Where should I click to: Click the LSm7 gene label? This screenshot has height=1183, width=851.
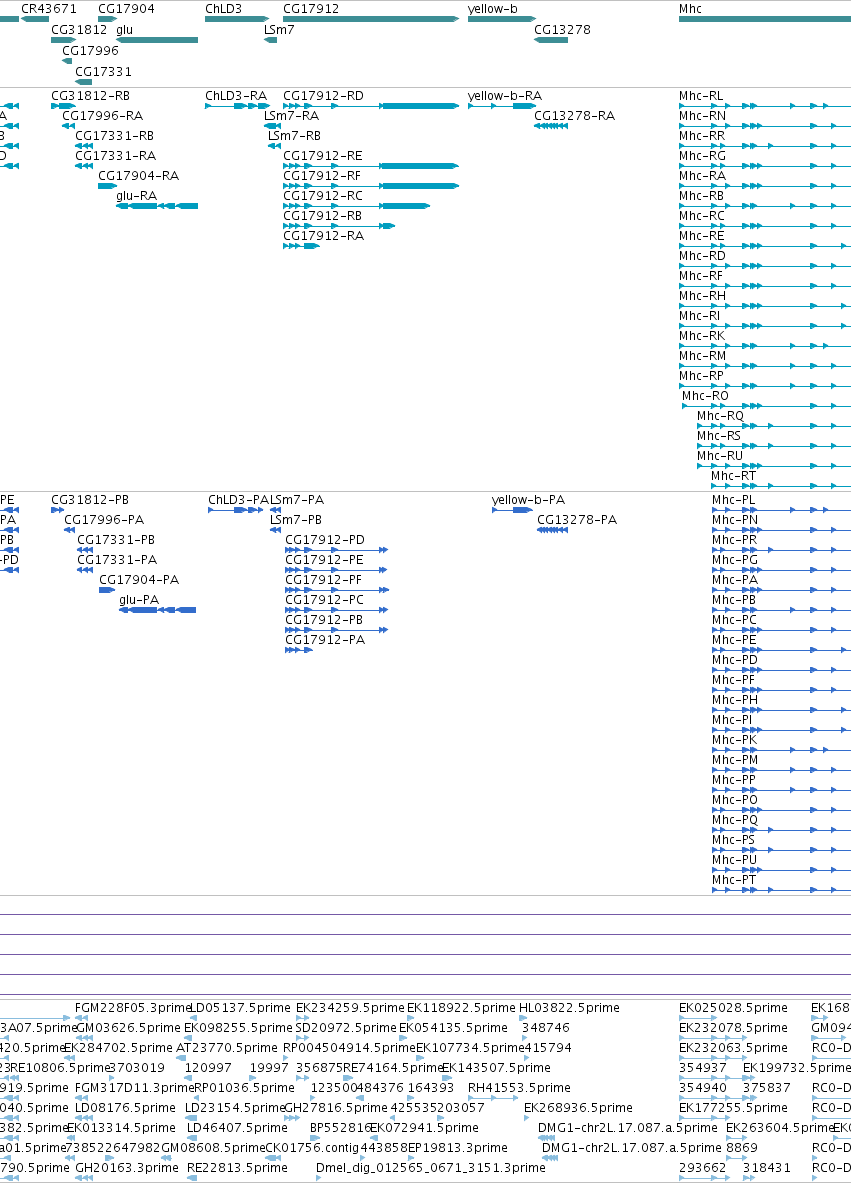click(x=279, y=29)
